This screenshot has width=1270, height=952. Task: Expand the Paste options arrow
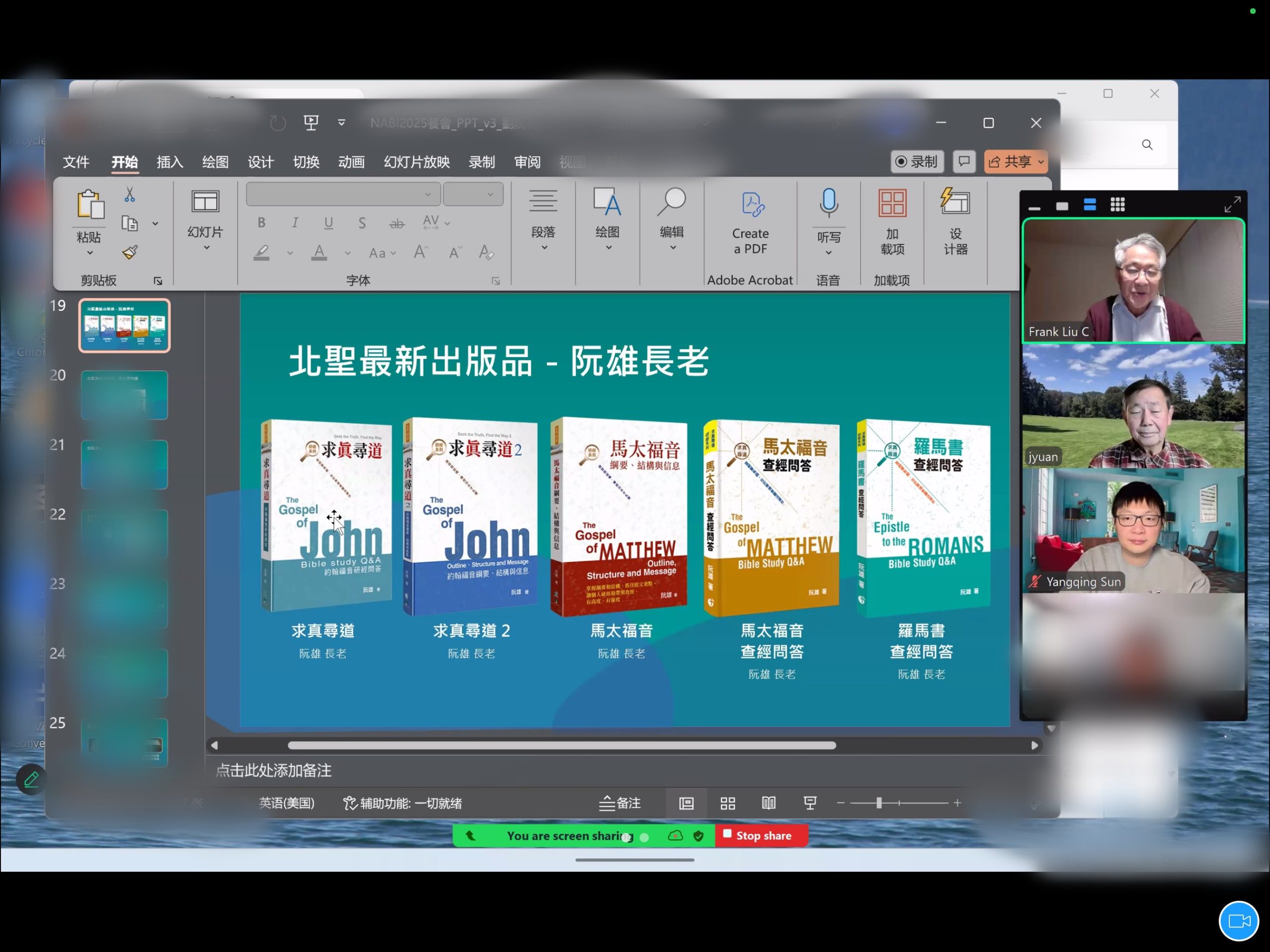[x=90, y=253]
